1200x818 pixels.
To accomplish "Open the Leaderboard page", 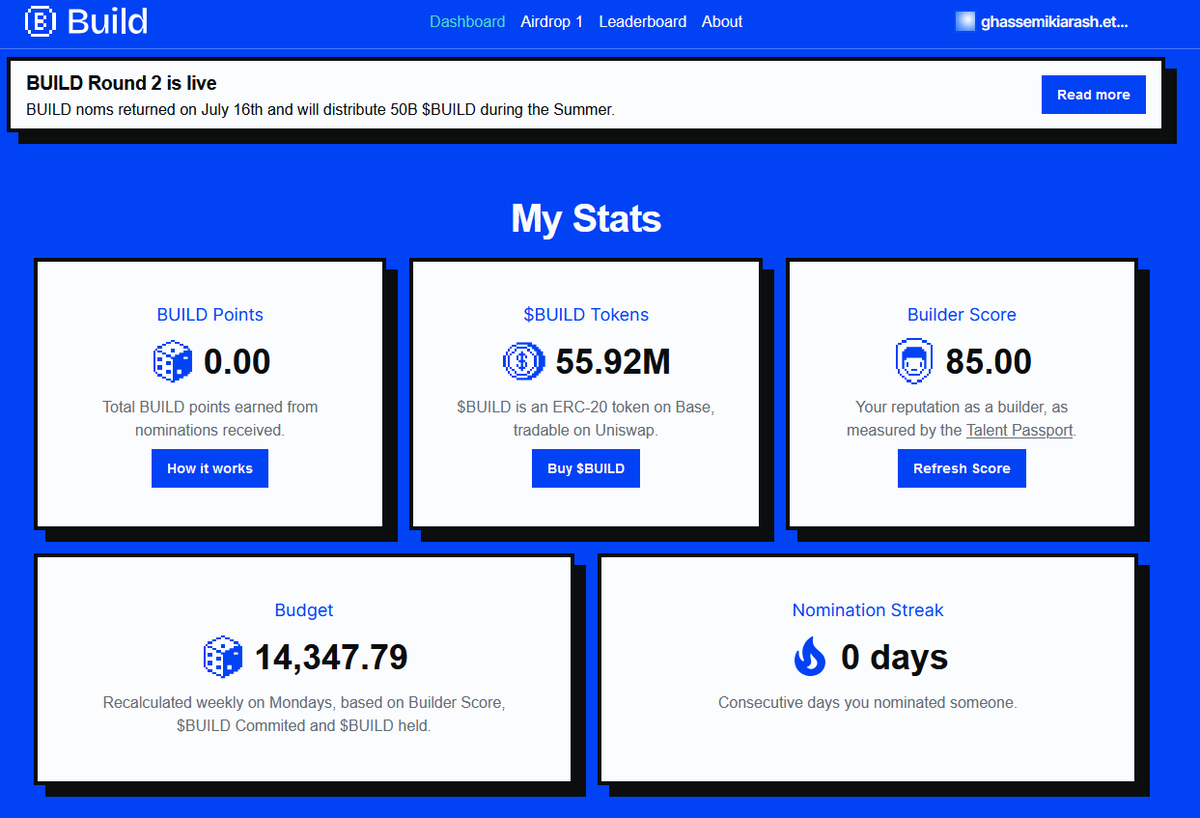I will click(643, 21).
